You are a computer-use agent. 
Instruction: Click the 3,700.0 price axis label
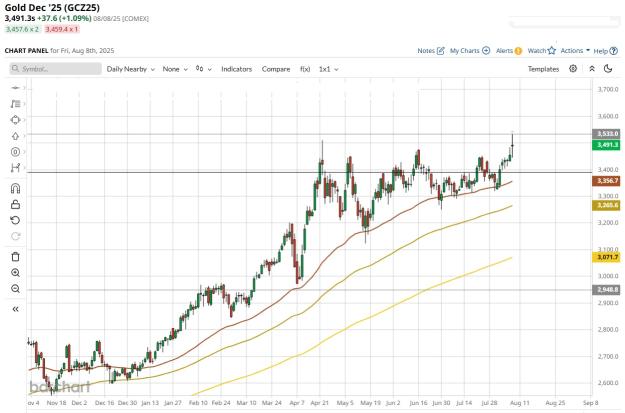(608, 89)
